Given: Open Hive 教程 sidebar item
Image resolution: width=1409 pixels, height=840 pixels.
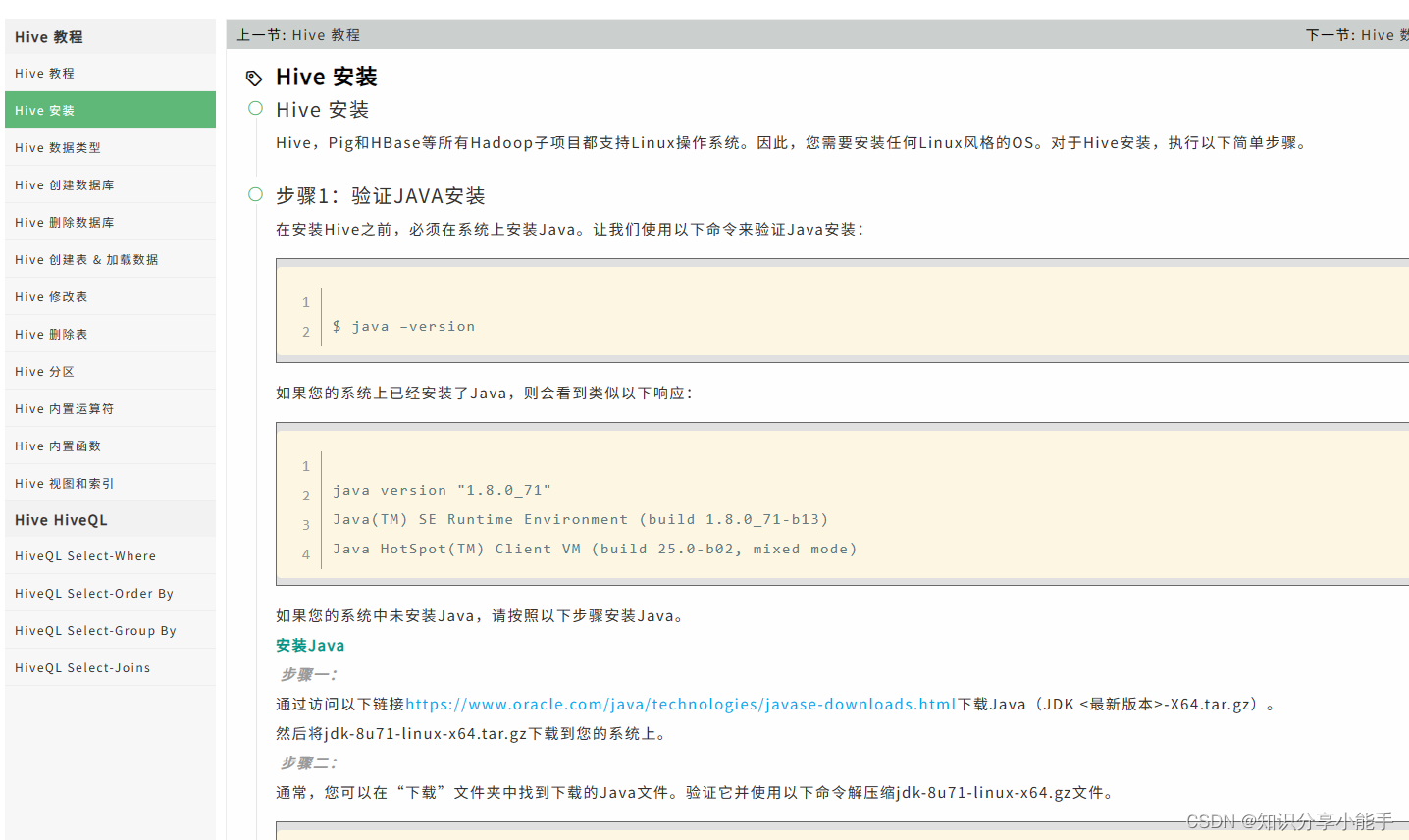Looking at the screenshot, I should pyautogui.click(x=110, y=74).
